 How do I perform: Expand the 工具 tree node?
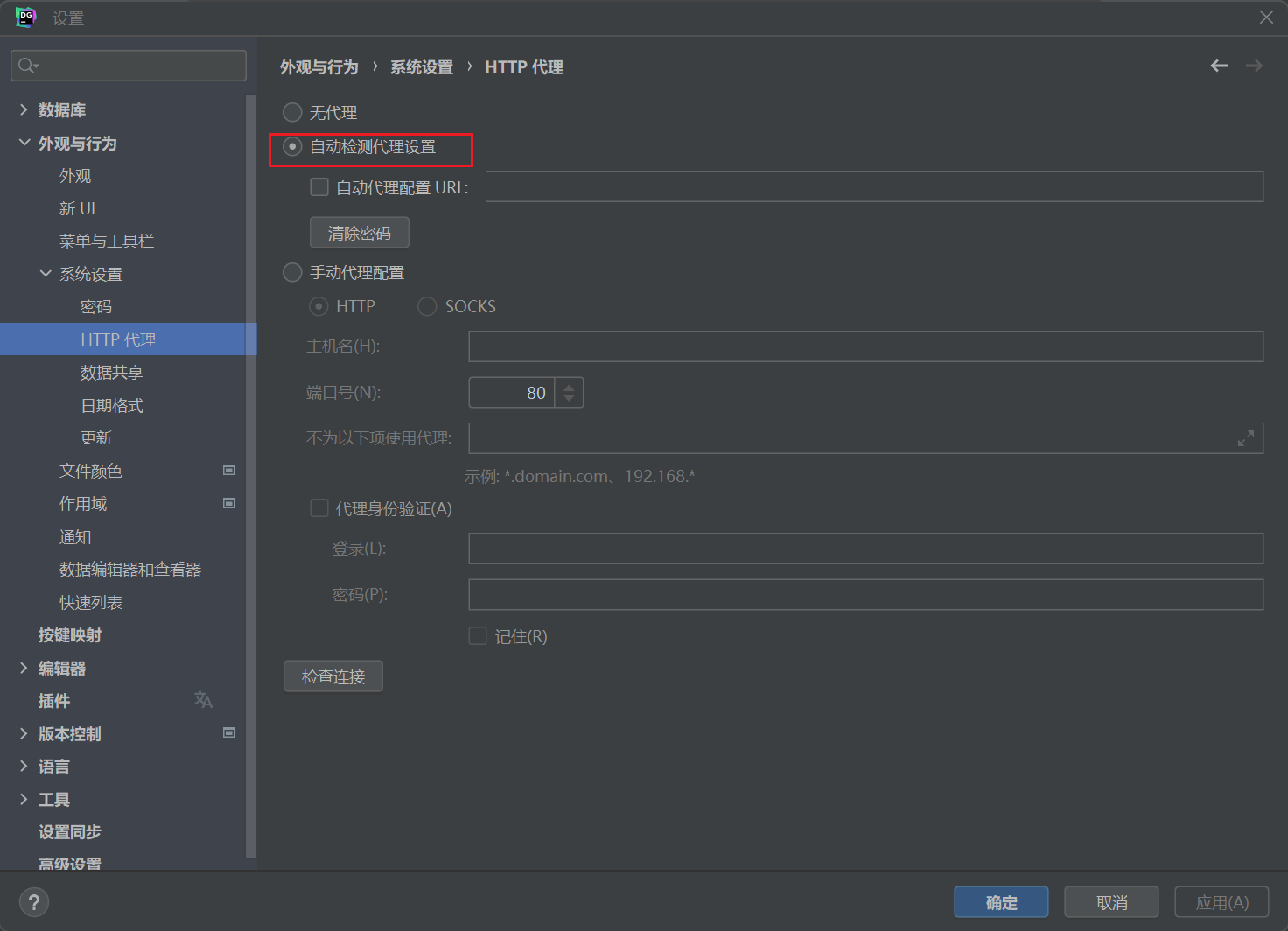tap(24, 799)
